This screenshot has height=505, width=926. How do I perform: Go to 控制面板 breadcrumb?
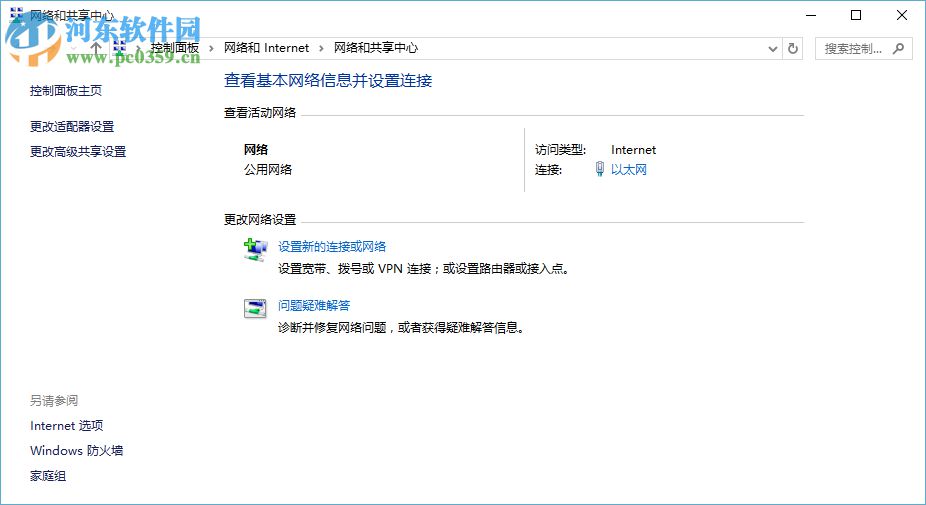[x=175, y=48]
